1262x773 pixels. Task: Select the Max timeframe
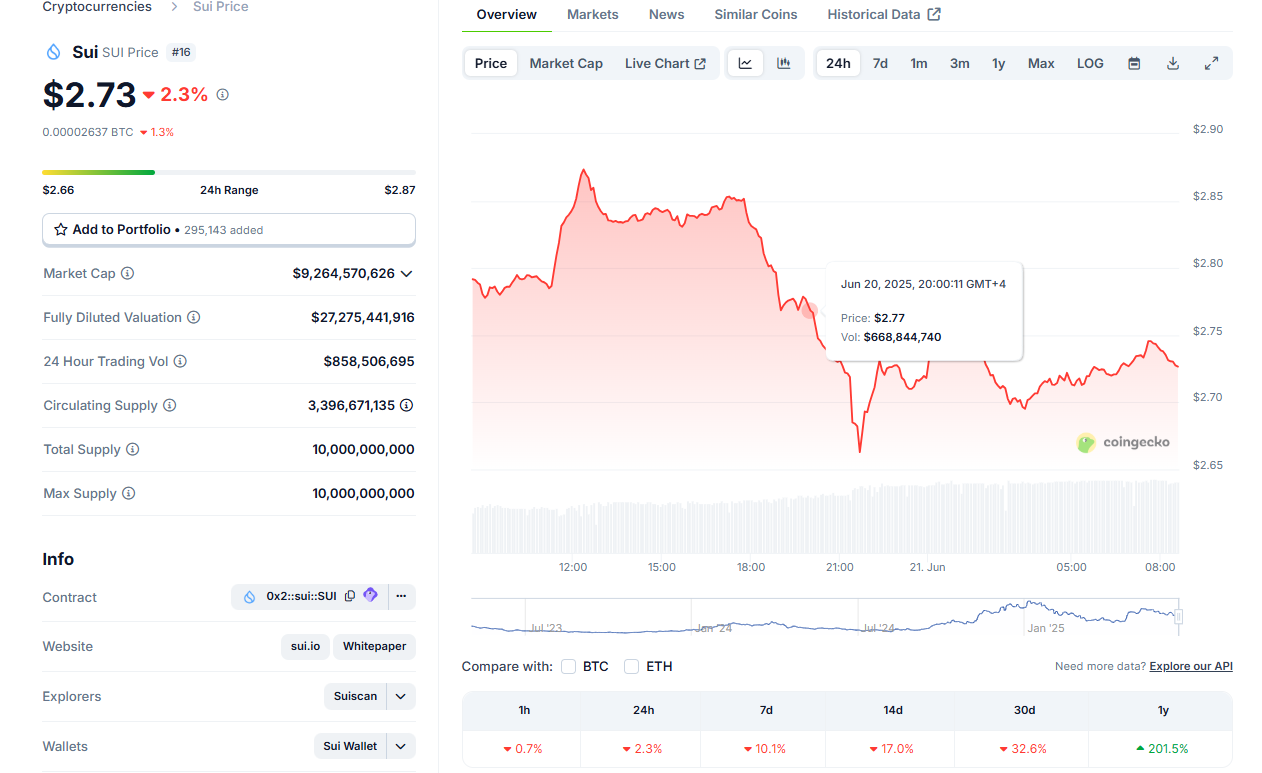tap(1041, 63)
